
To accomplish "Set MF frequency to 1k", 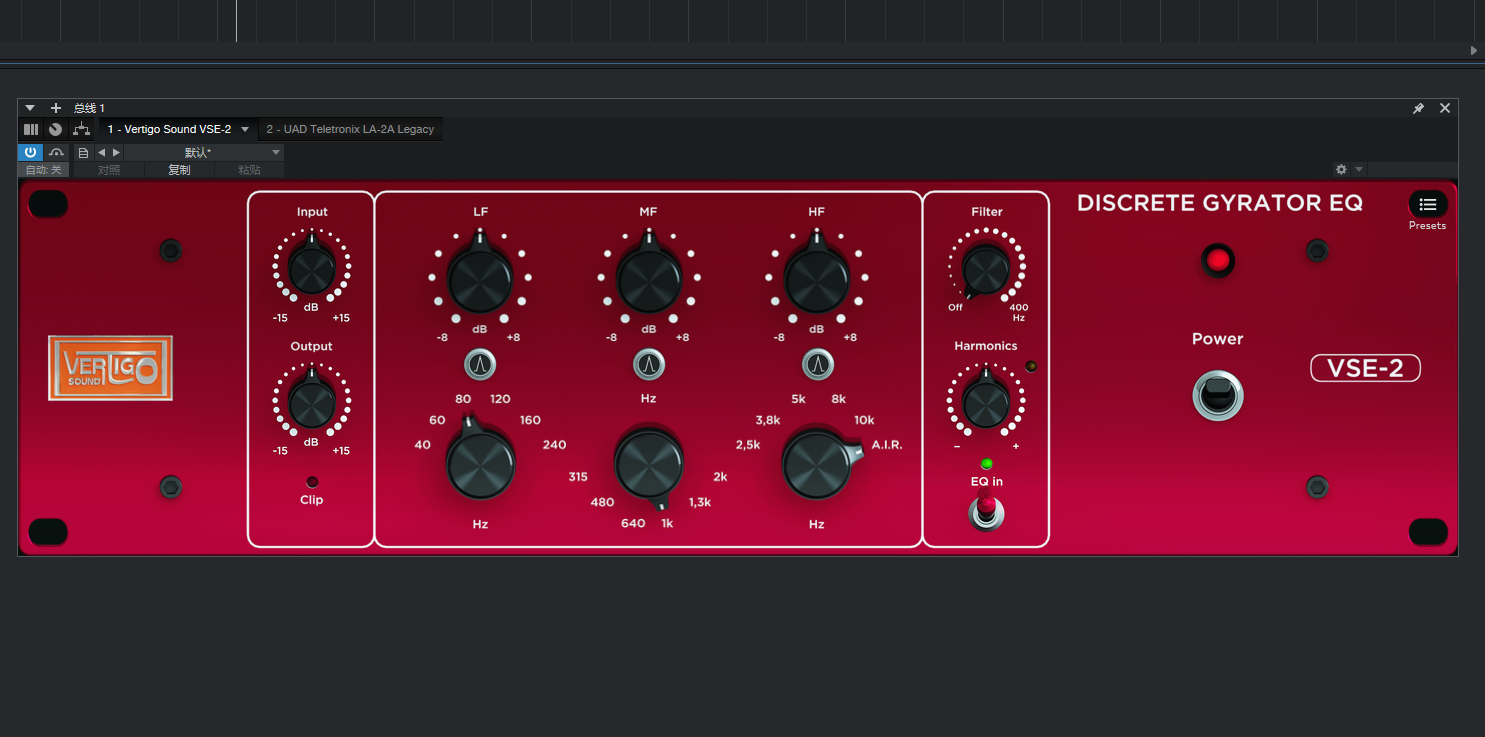I will point(667,523).
